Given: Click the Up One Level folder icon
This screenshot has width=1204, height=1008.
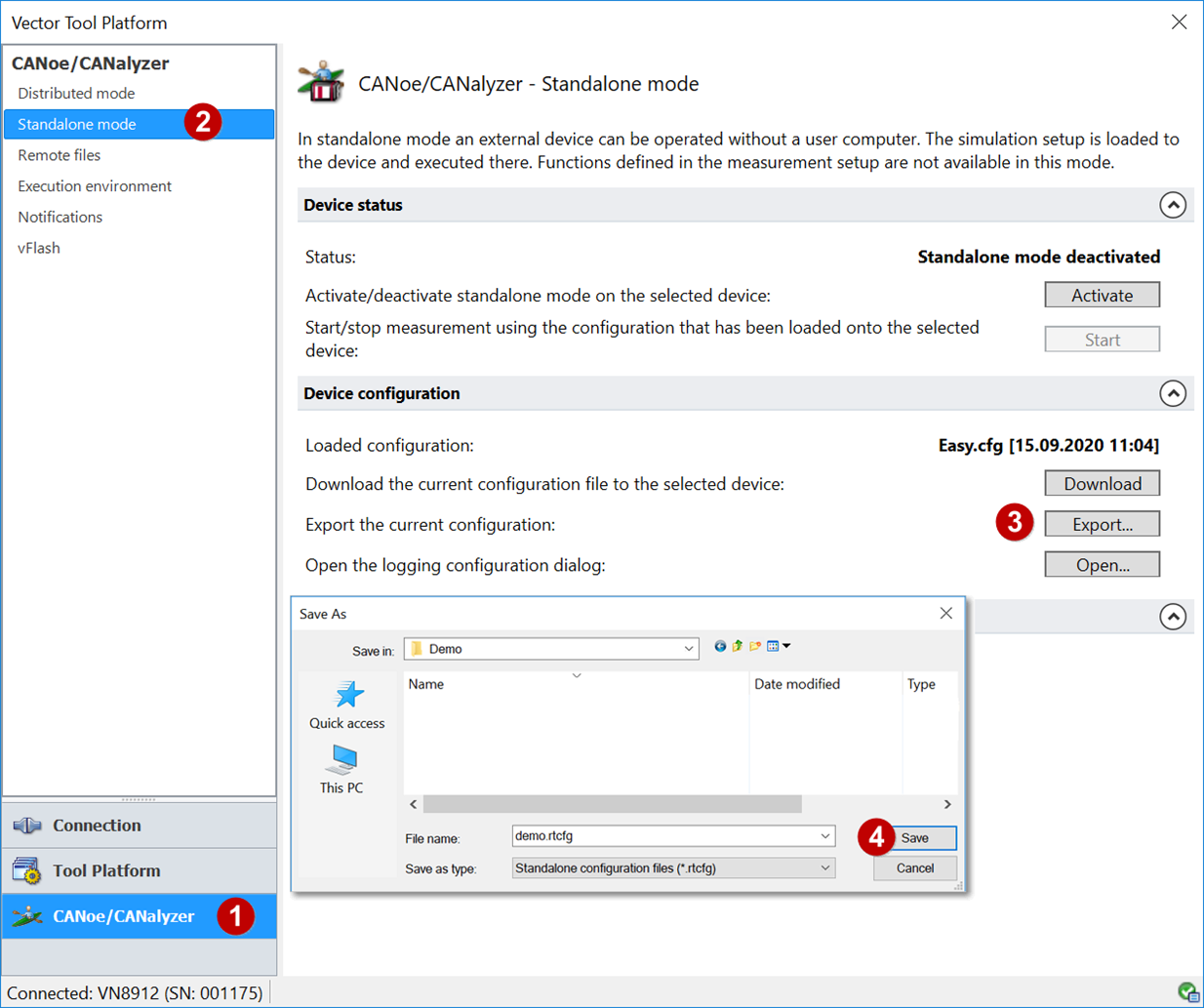Looking at the screenshot, I should 738,646.
